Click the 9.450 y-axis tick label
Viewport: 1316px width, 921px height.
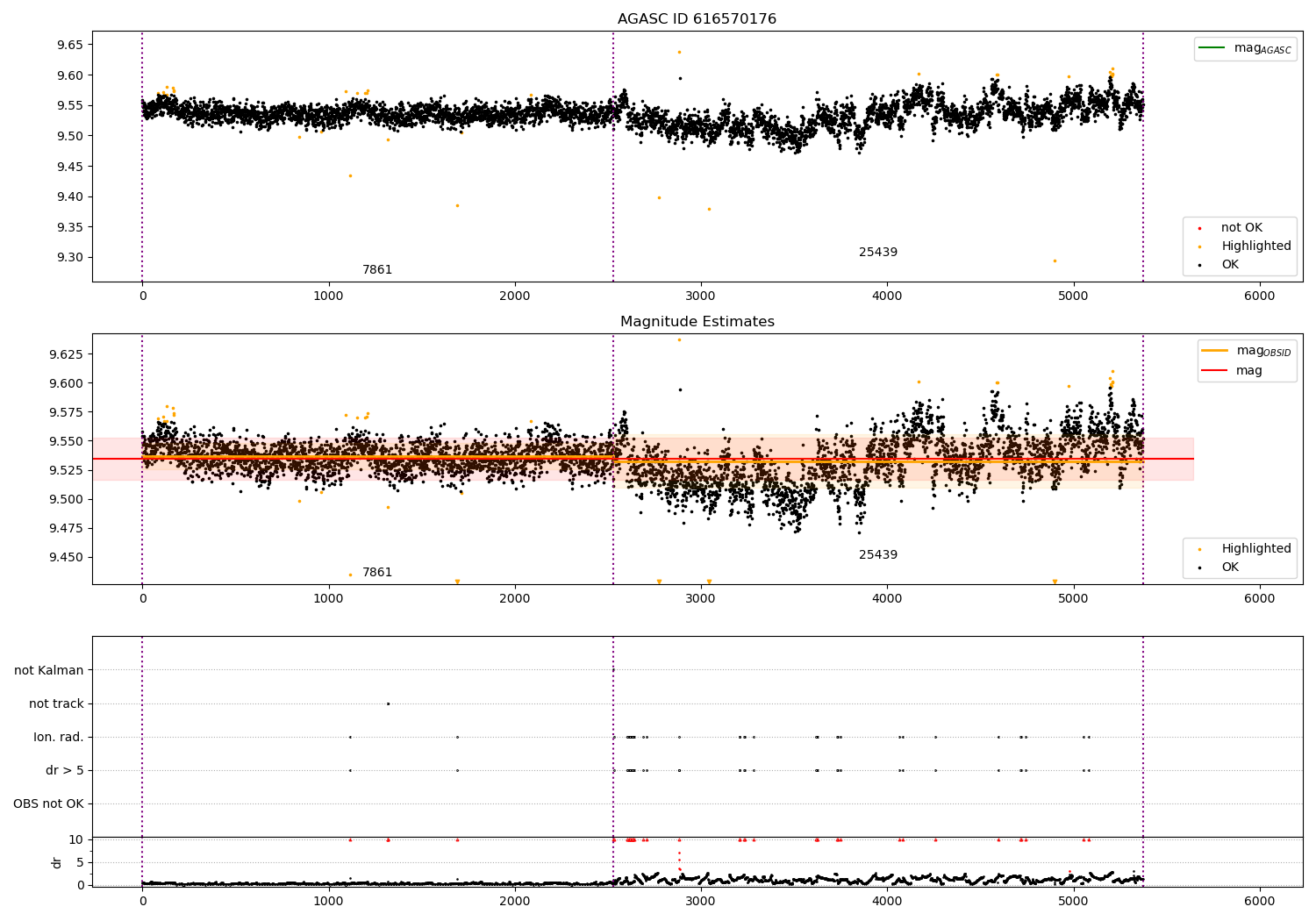(x=66, y=557)
